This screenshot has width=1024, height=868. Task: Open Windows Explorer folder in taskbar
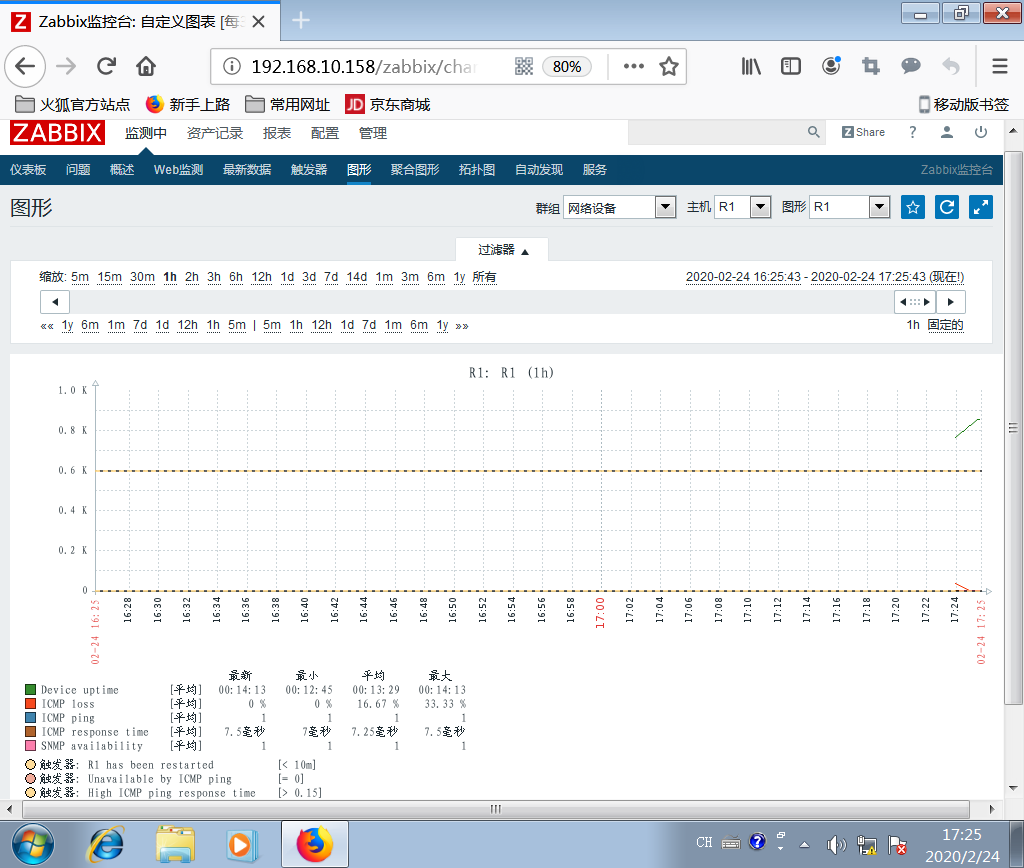[175, 844]
